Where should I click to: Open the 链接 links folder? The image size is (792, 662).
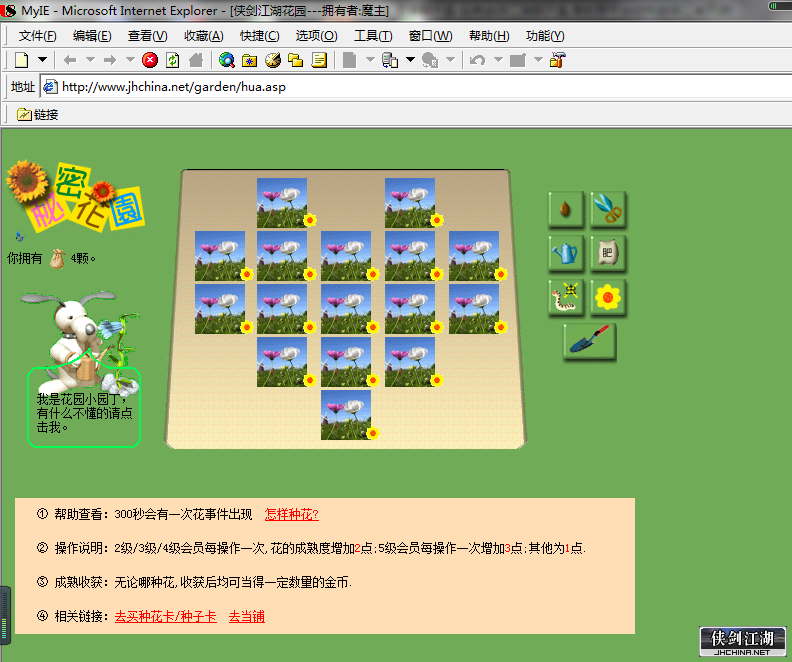point(38,115)
